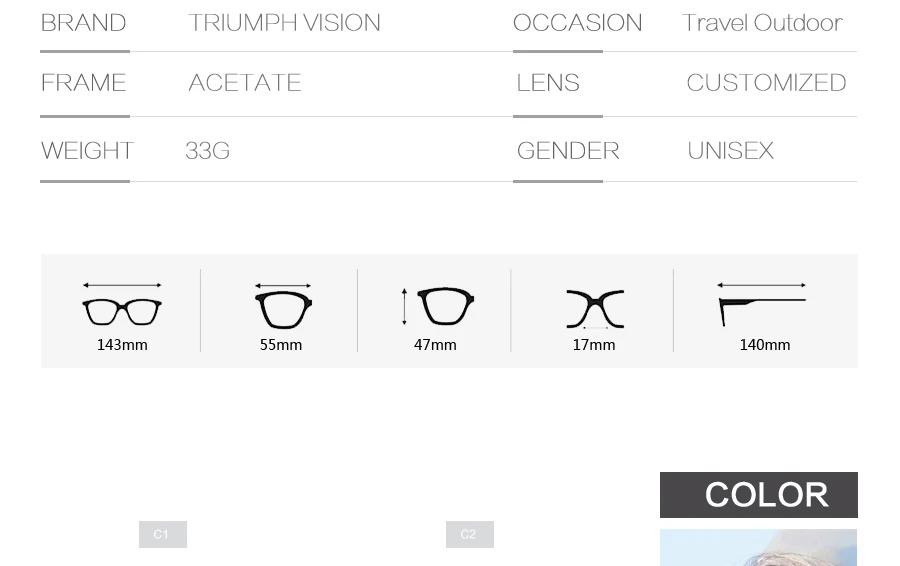Click the frame width glasses icon
900x566 pixels.
(x=122, y=305)
